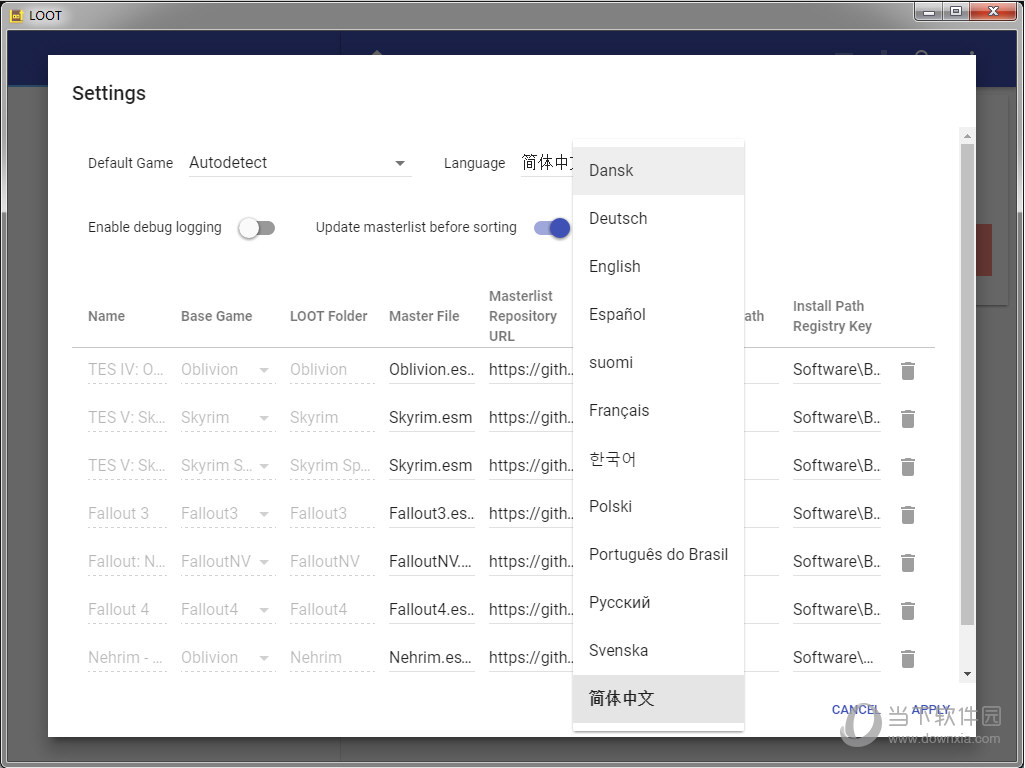This screenshot has height=768, width=1025.
Task: Edit the Fallout4.esm master file field
Action: pos(431,610)
